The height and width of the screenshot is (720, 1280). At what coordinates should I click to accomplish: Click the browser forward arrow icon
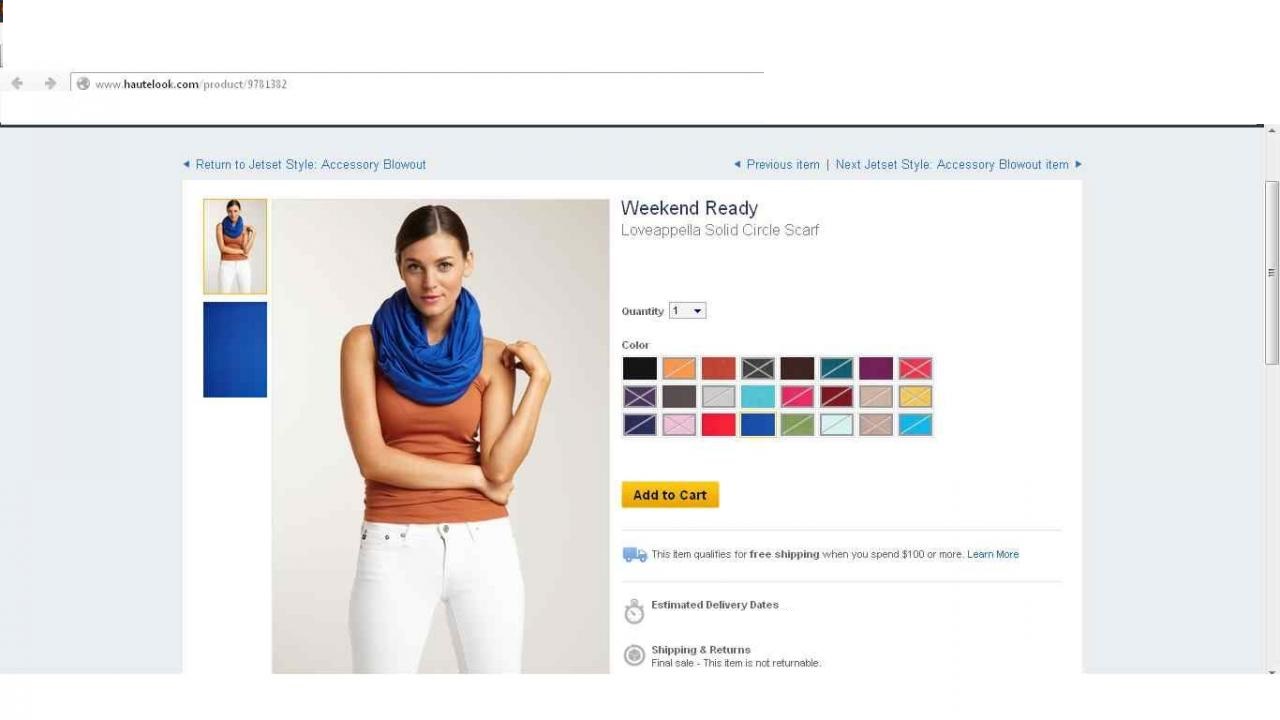click(50, 83)
